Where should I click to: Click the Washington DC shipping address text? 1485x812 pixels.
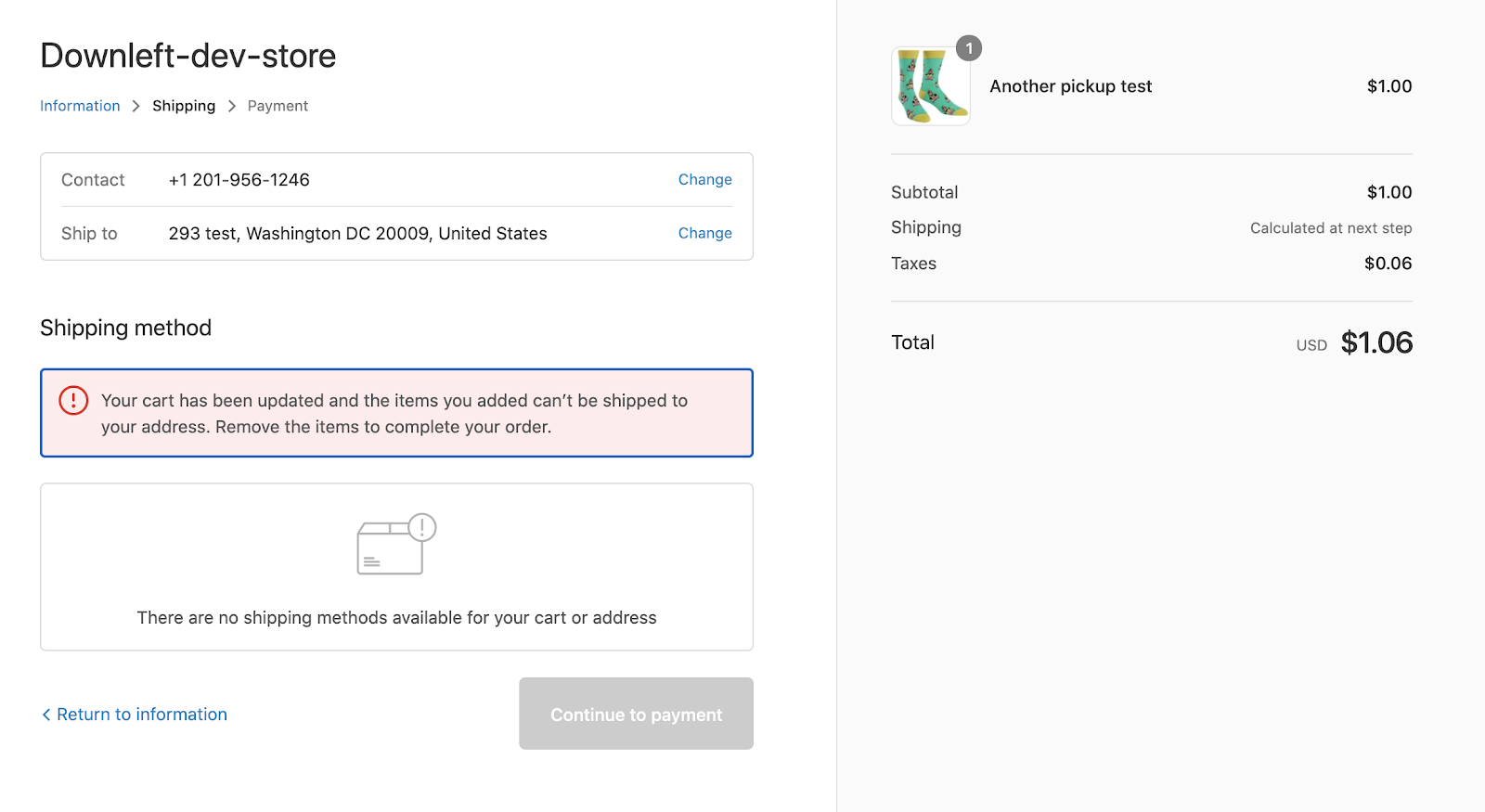pos(357,234)
